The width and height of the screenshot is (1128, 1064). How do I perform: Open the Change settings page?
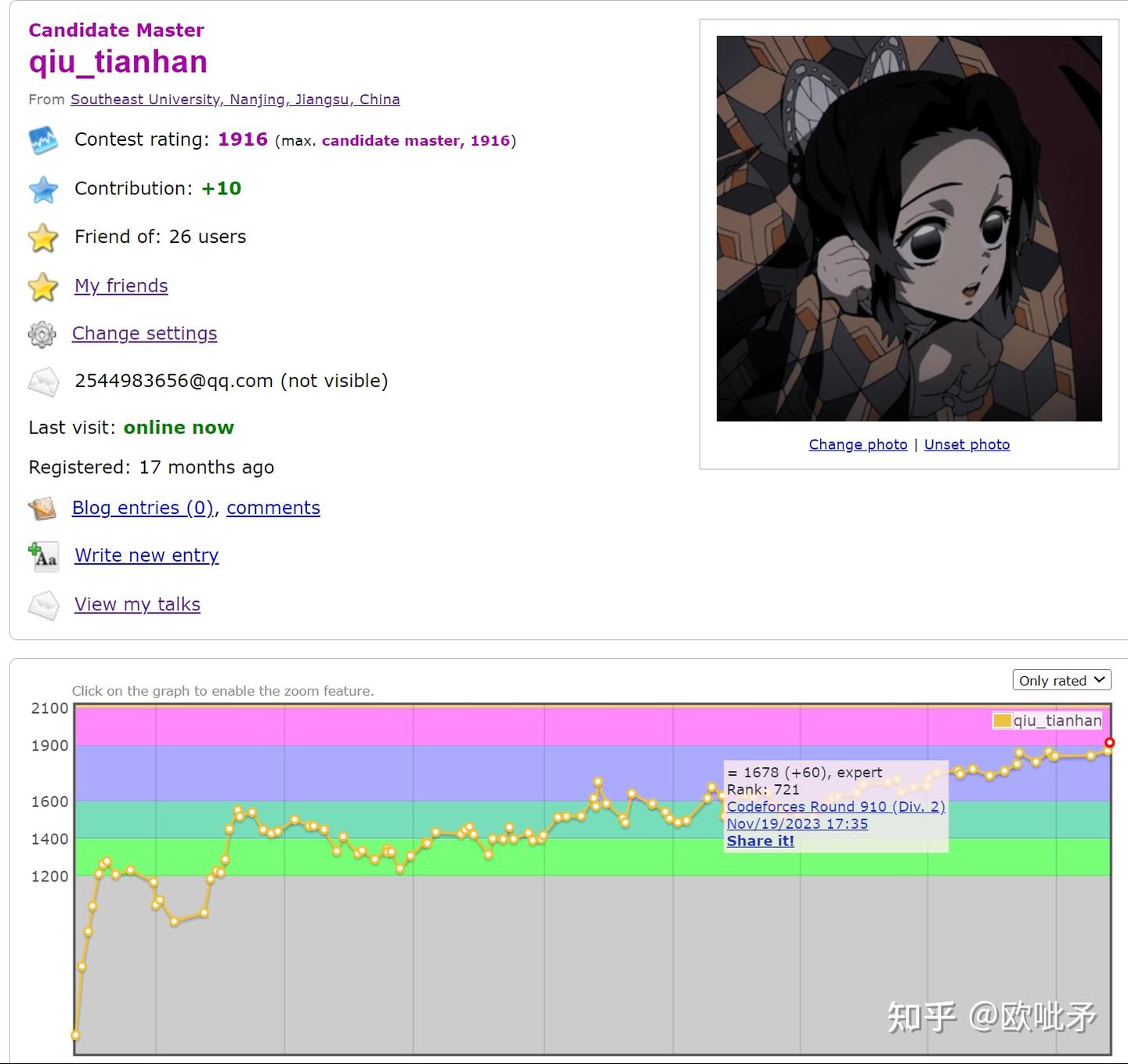144,333
